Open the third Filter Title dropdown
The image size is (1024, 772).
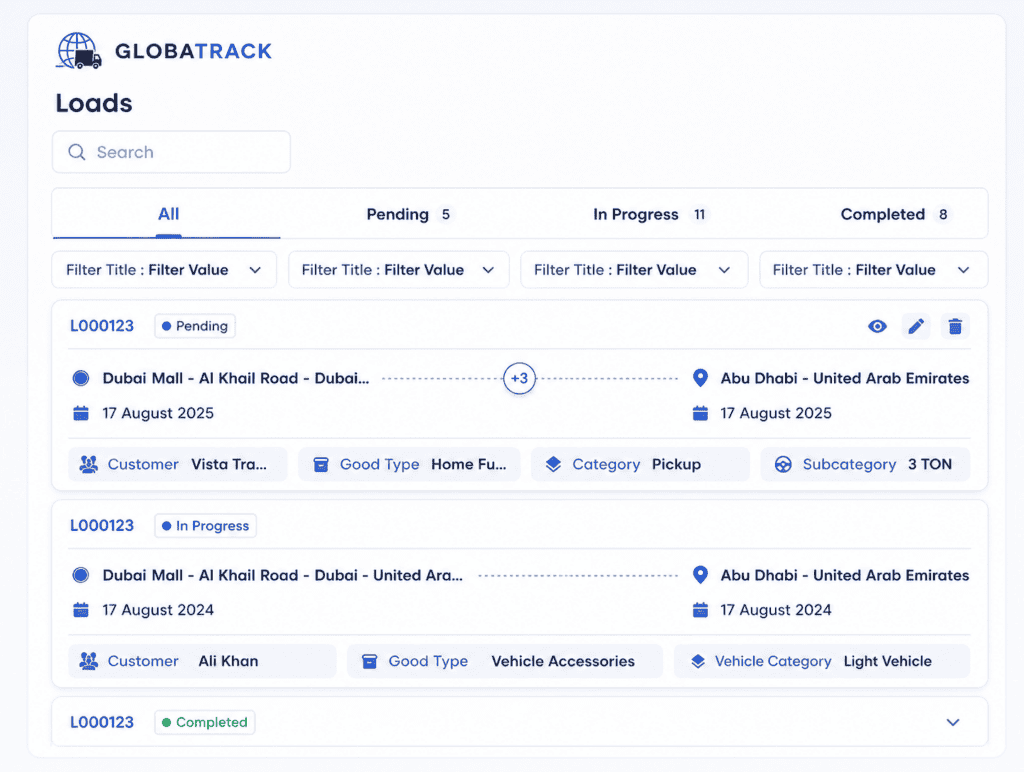tap(634, 270)
